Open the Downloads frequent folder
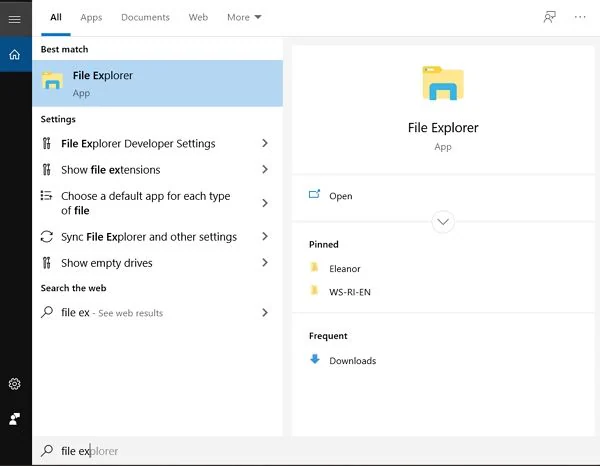Viewport: 600px width, 466px height. click(352, 361)
